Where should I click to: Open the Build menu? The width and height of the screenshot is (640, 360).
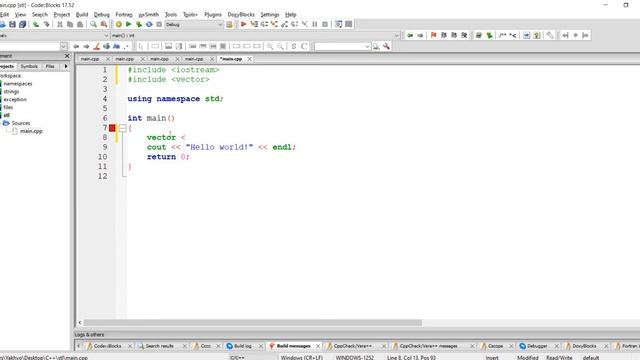tap(82, 14)
